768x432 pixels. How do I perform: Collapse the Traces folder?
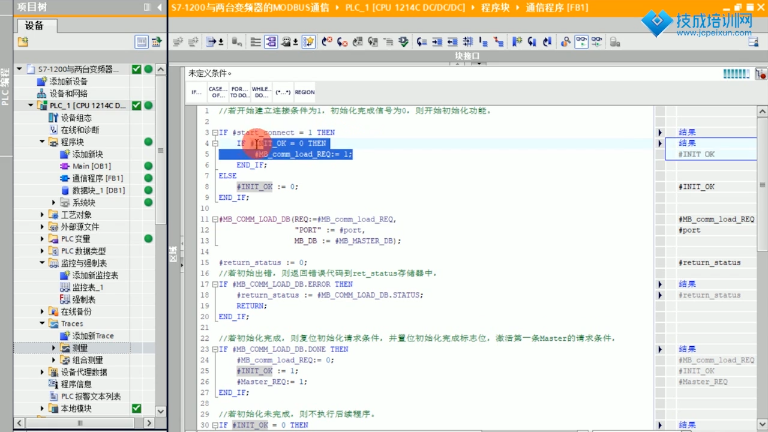click(43, 323)
